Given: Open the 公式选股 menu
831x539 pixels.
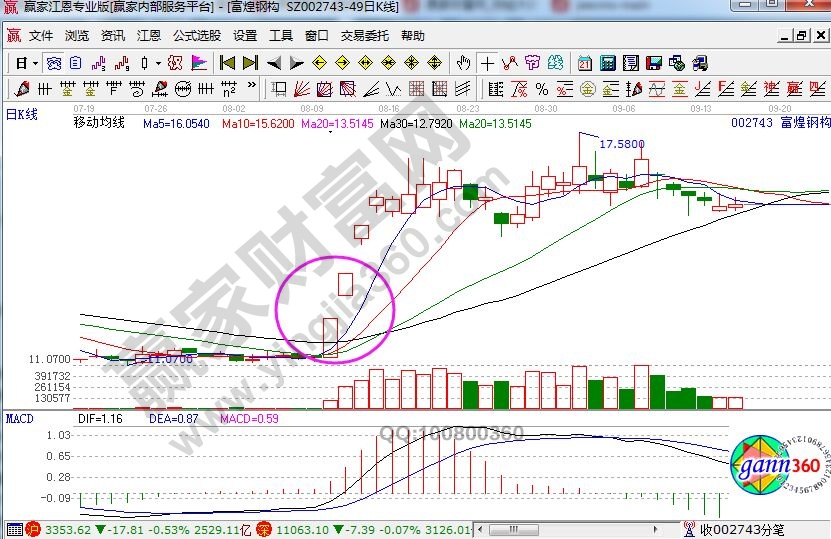Looking at the screenshot, I should coord(196,36).
